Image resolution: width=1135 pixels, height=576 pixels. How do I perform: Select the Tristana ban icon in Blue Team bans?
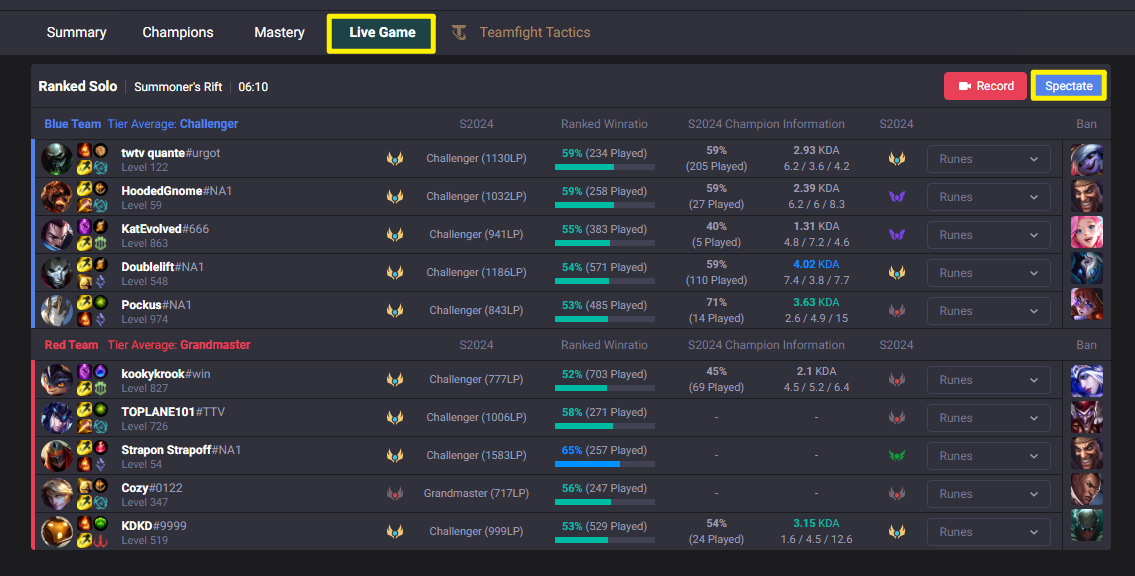coord(1088,159)
